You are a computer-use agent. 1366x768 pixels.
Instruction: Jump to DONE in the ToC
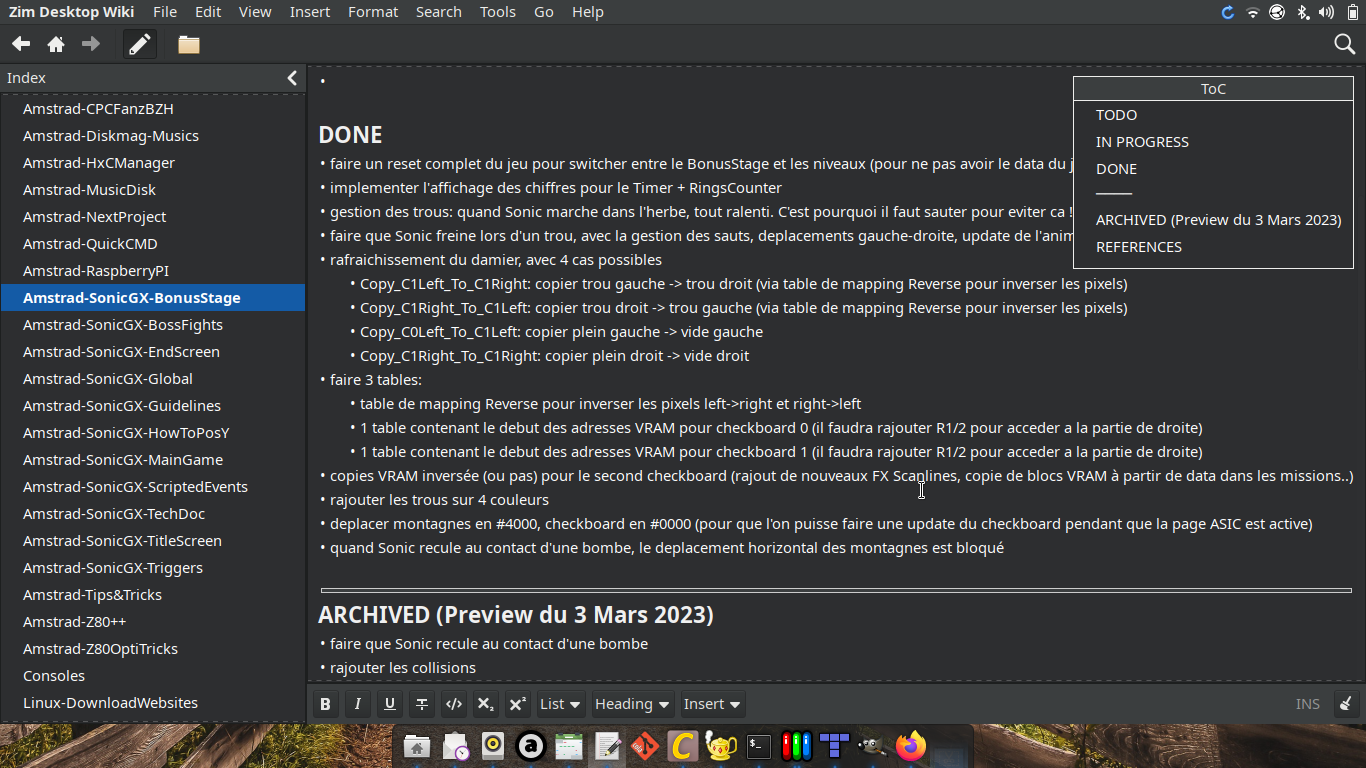point(1116,169)
